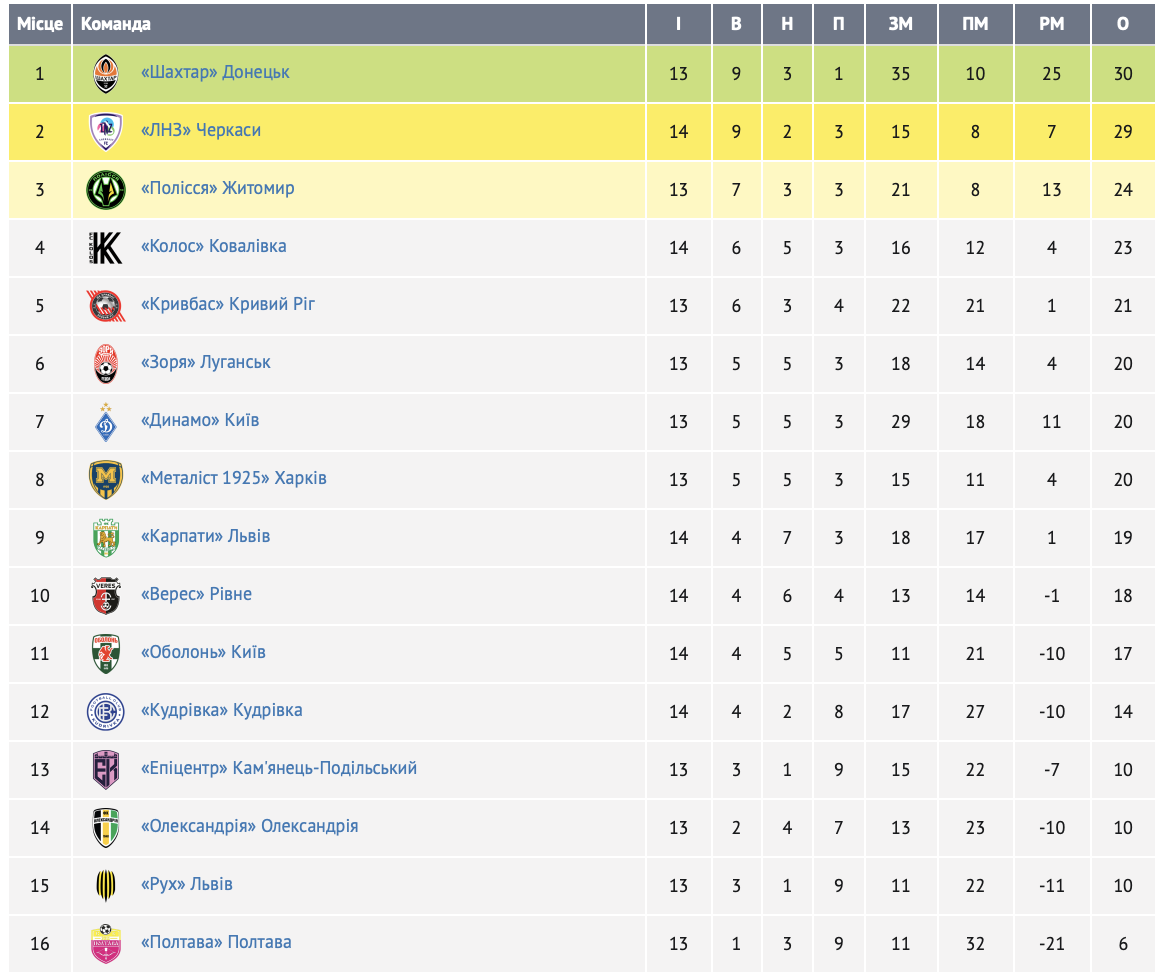The image size is (1162, 980).
Task: Open «Епіцентр» Кам'янець-Подільський team link
Action: 279,769
